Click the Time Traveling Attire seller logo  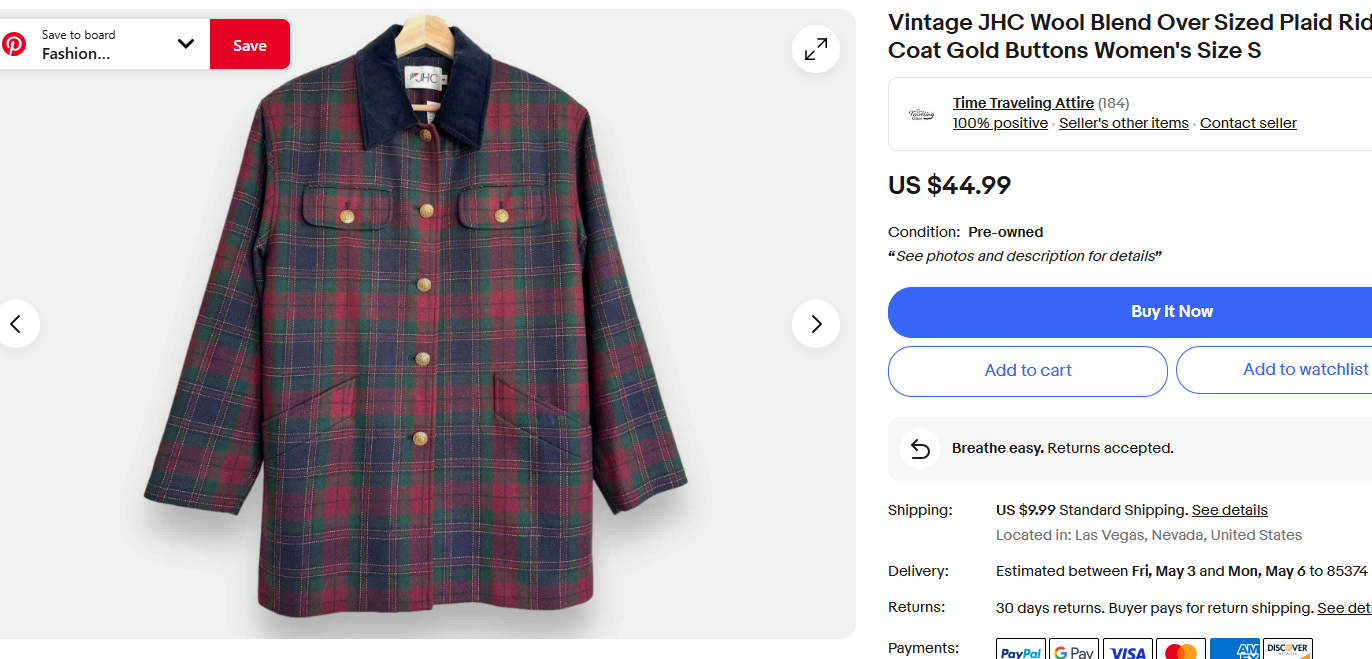(x=921, y=114)
